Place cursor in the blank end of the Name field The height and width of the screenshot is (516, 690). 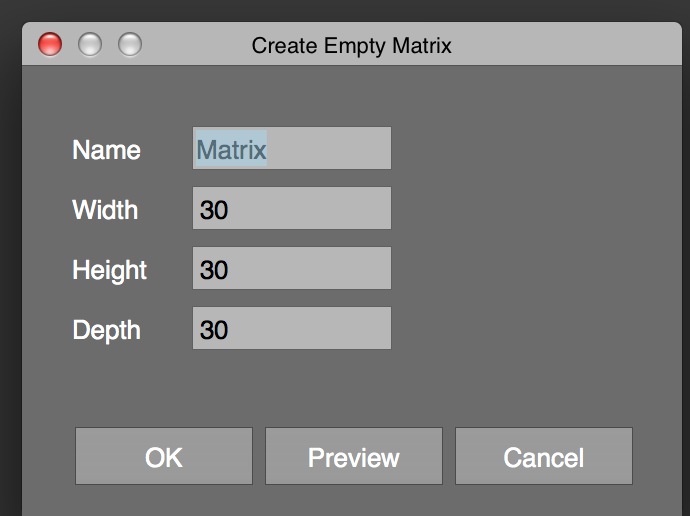point(328,148)
